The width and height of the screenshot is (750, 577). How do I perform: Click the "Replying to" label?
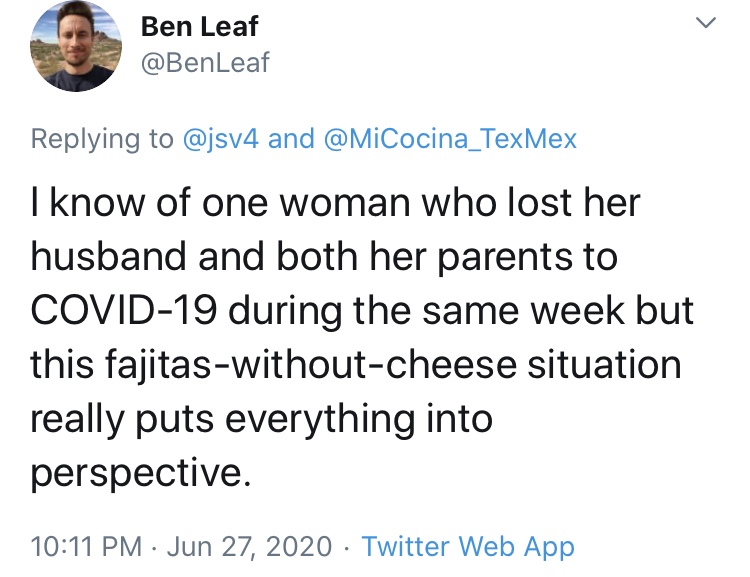click(x=102, y=138)
